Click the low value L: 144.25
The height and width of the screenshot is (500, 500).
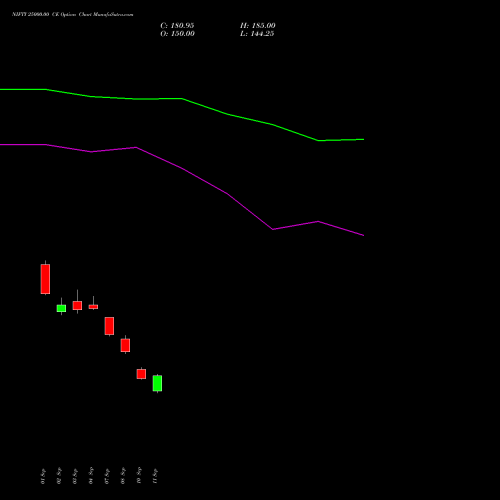tap(257, 34)
